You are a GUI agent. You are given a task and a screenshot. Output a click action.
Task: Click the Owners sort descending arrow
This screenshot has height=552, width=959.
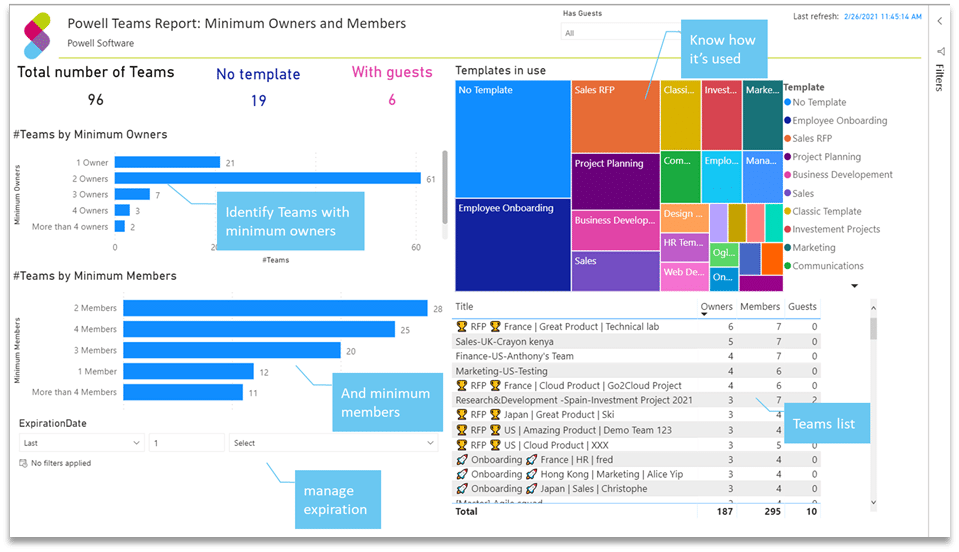click(704, 314)
